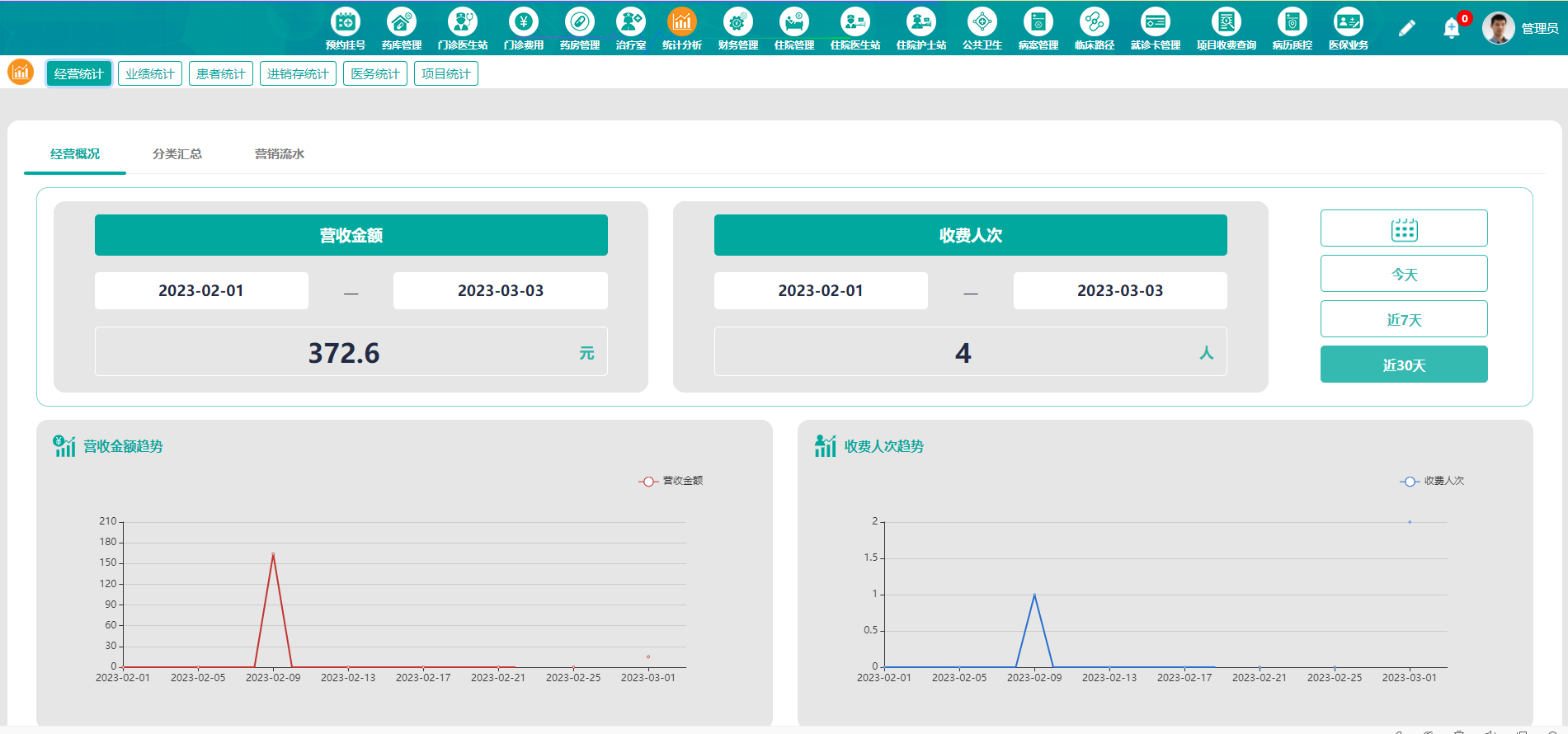Open the 住院管理 module
This screenshot has width=1568, height=734.
pos(794,29)
